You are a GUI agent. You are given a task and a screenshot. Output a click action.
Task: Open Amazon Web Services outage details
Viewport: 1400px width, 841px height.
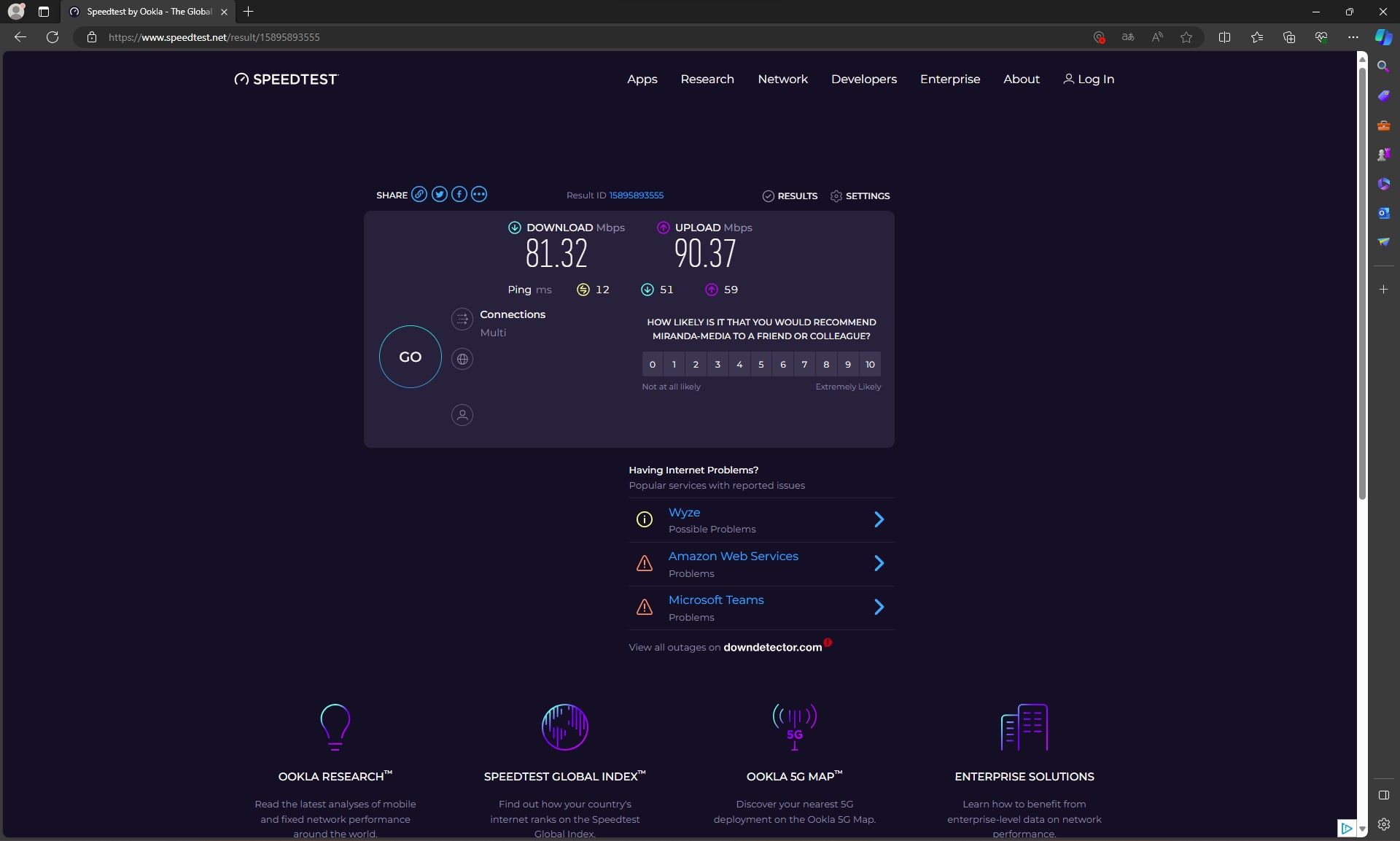click(734, 557)
